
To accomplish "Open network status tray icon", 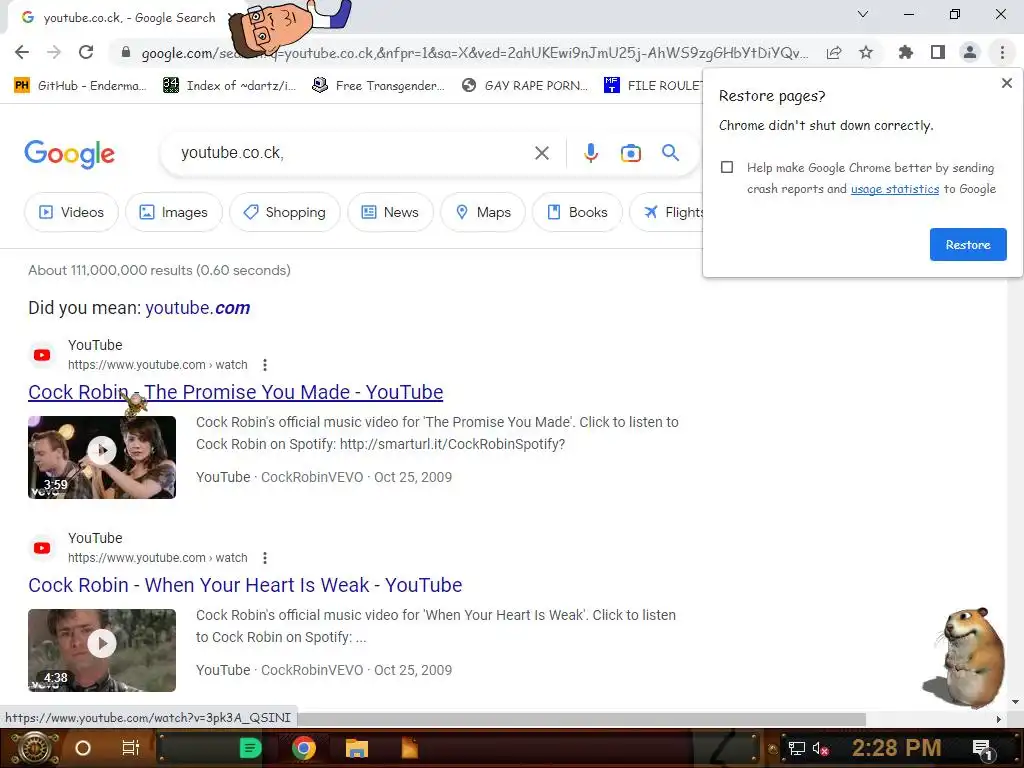I will (x=797, y=748).
